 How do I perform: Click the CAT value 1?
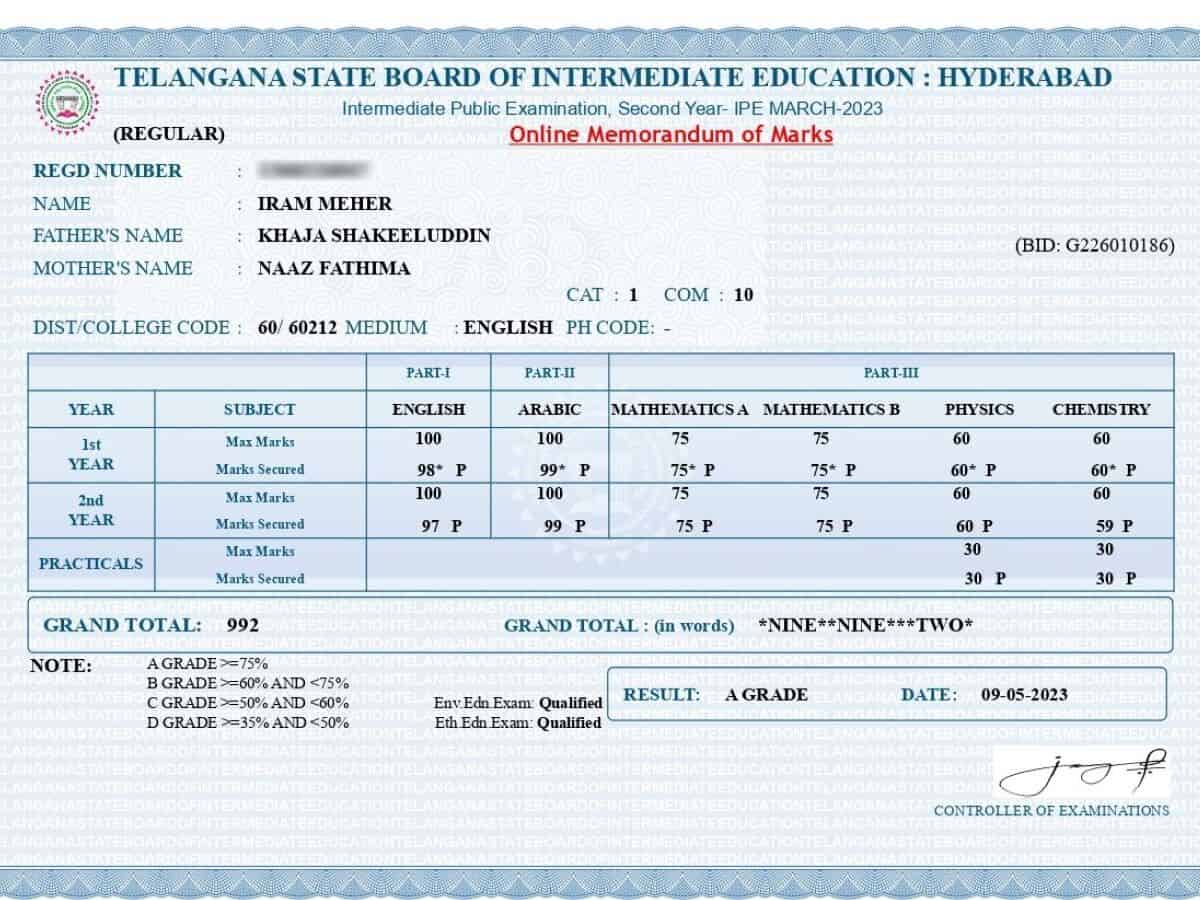pyautogui.click(x=634, y=295)
